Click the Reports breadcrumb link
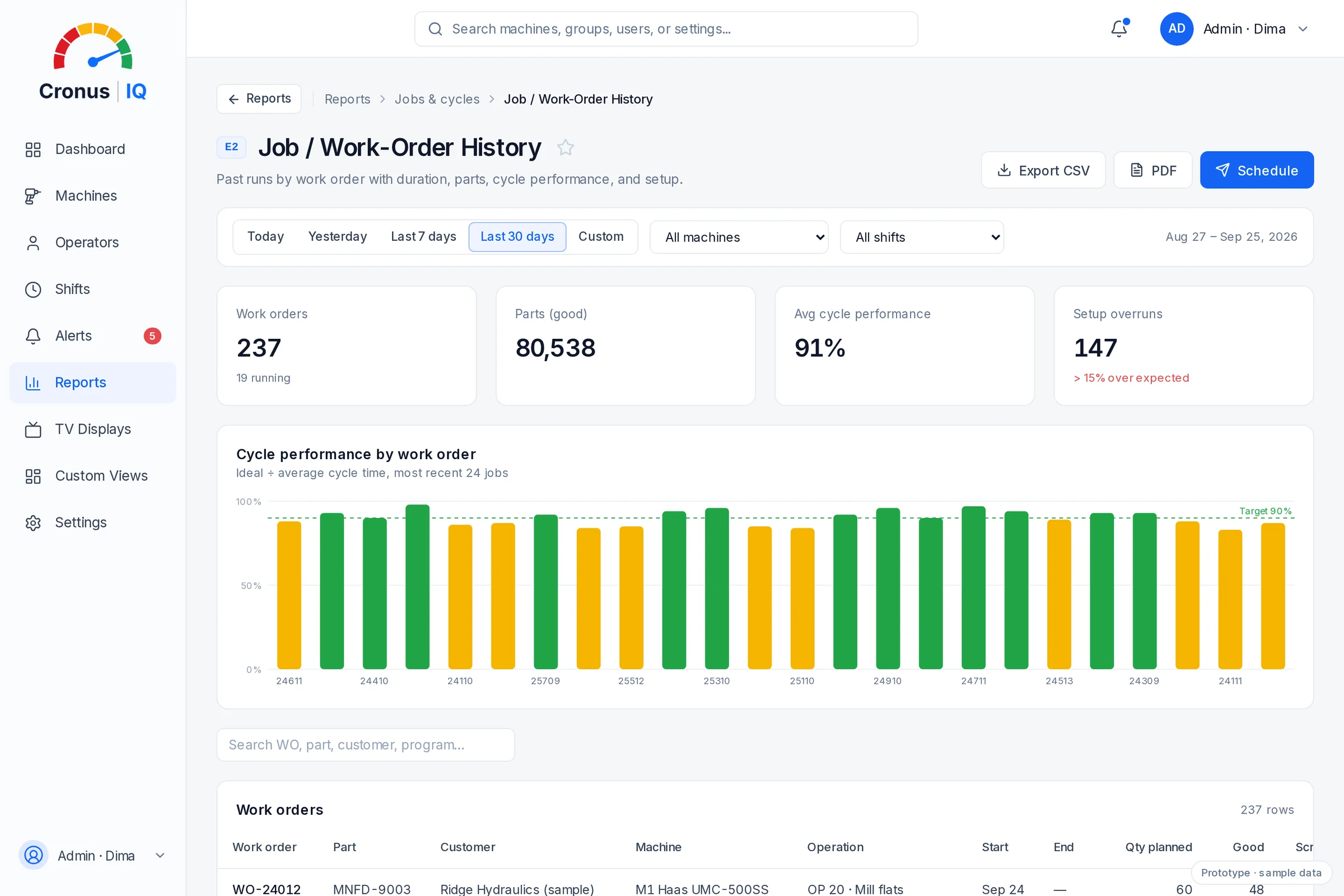Viewport: 1344px width, 896px height. tap(347, 99)
